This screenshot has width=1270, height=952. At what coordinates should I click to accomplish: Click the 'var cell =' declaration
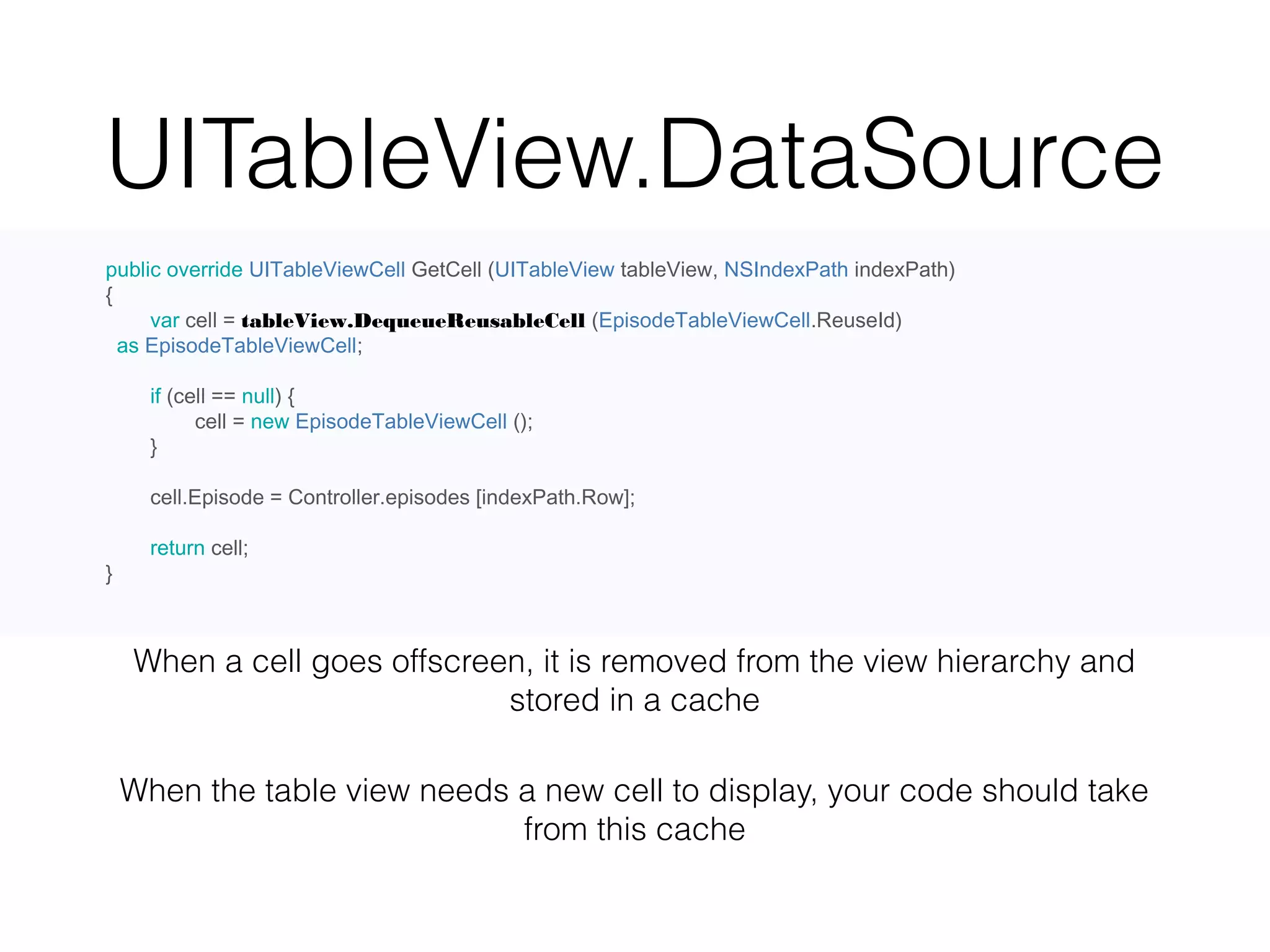[x=192, y=320]
